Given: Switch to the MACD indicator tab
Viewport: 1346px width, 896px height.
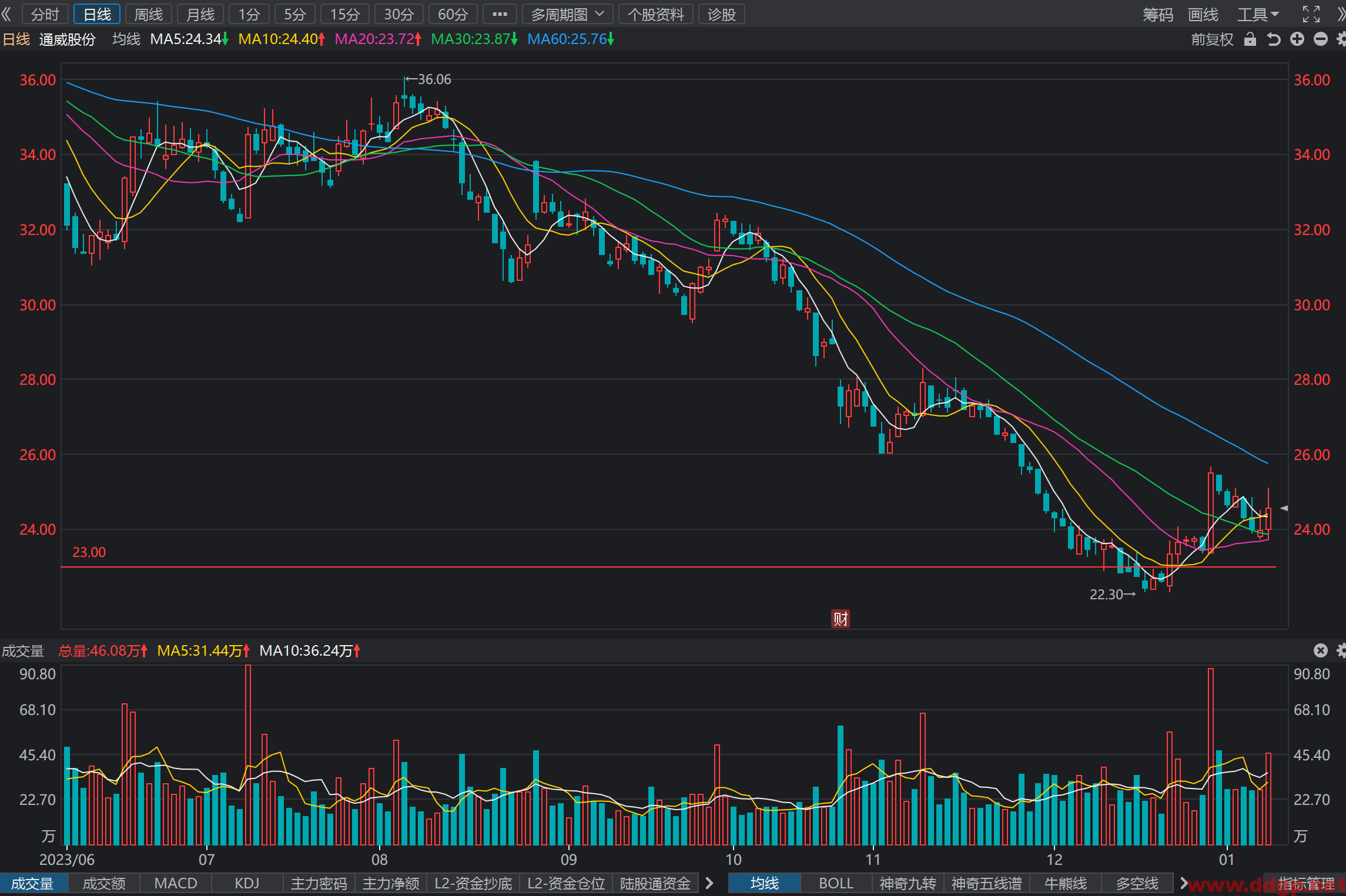Looking at the screenshot, I should pyautogui.click(x=176, y=883).
